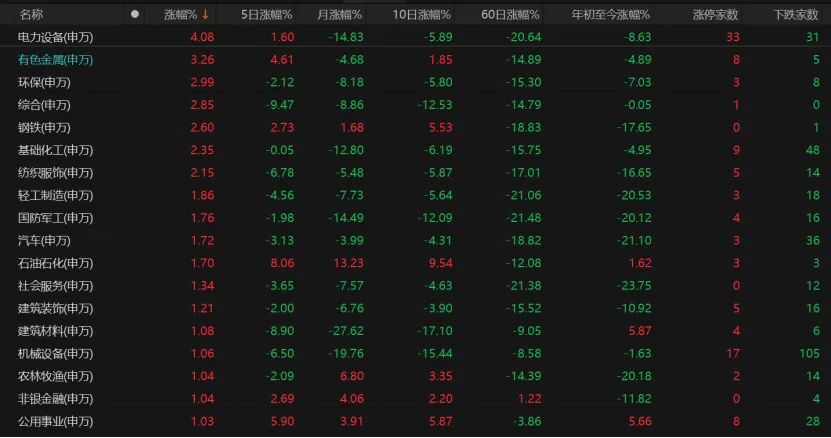The width and height of the screenshot is (831, 438).
Task: Sort by 下跌家数 column header
Action: coord(795,15)
